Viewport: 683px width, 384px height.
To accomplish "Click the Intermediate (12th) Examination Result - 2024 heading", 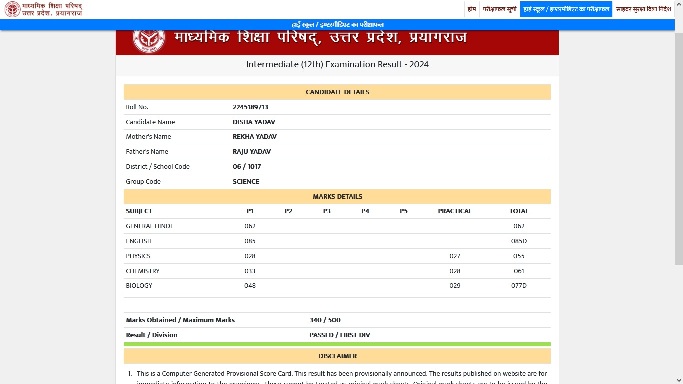I will (337, 64).
